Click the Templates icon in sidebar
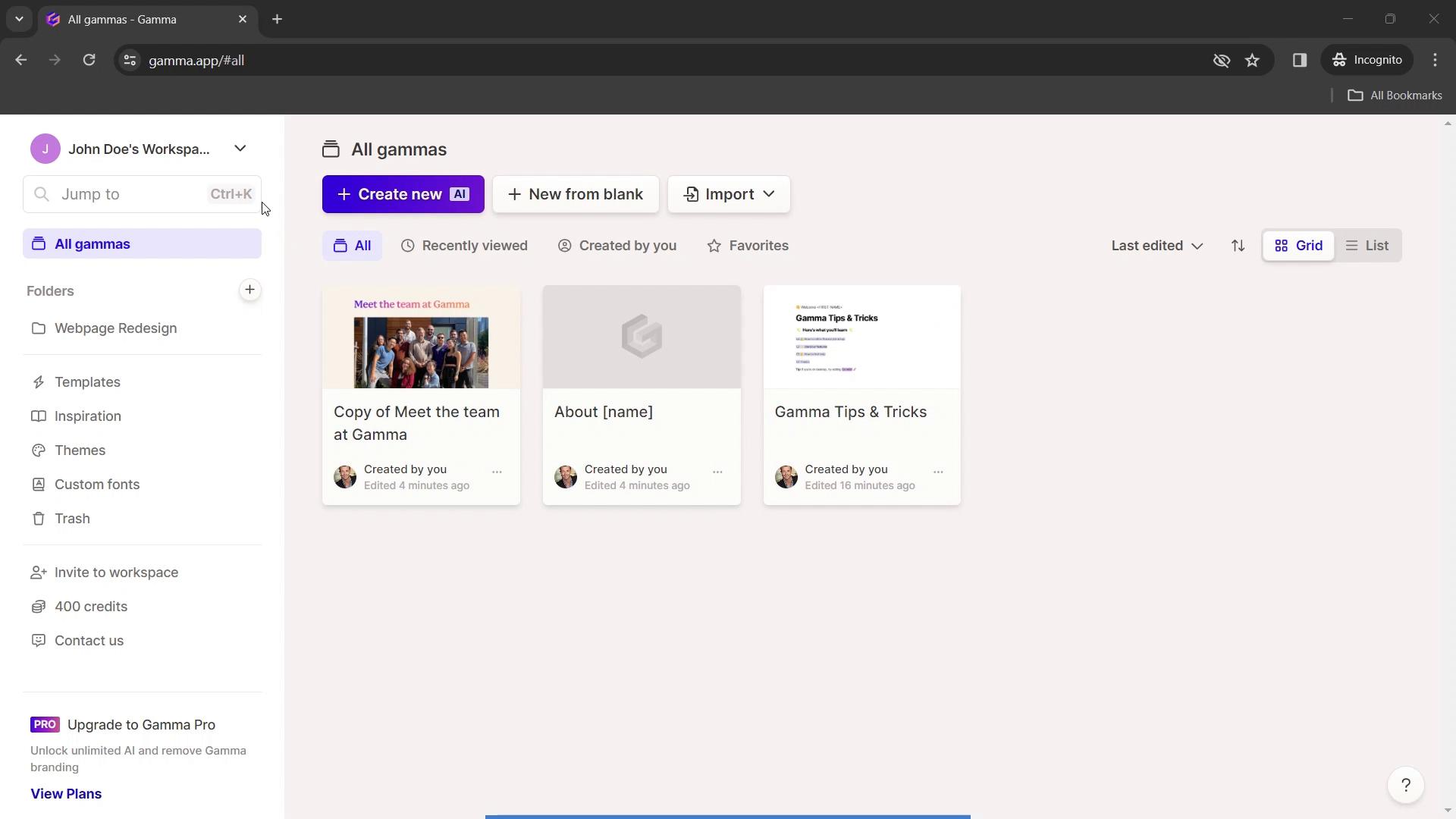1456x819 pixels. [x=39, y=382]
